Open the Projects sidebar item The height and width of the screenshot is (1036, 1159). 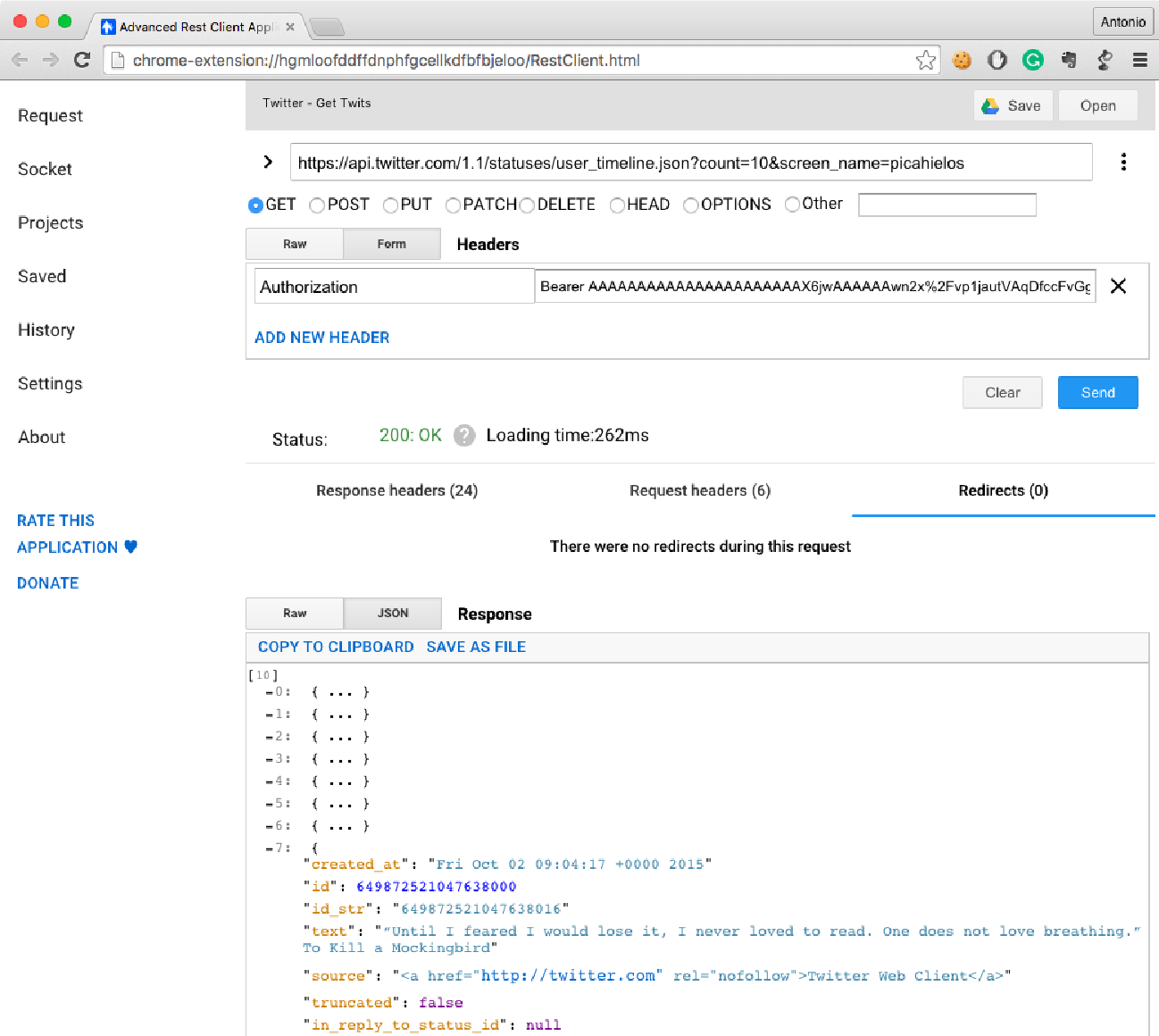tap(50, 222)
